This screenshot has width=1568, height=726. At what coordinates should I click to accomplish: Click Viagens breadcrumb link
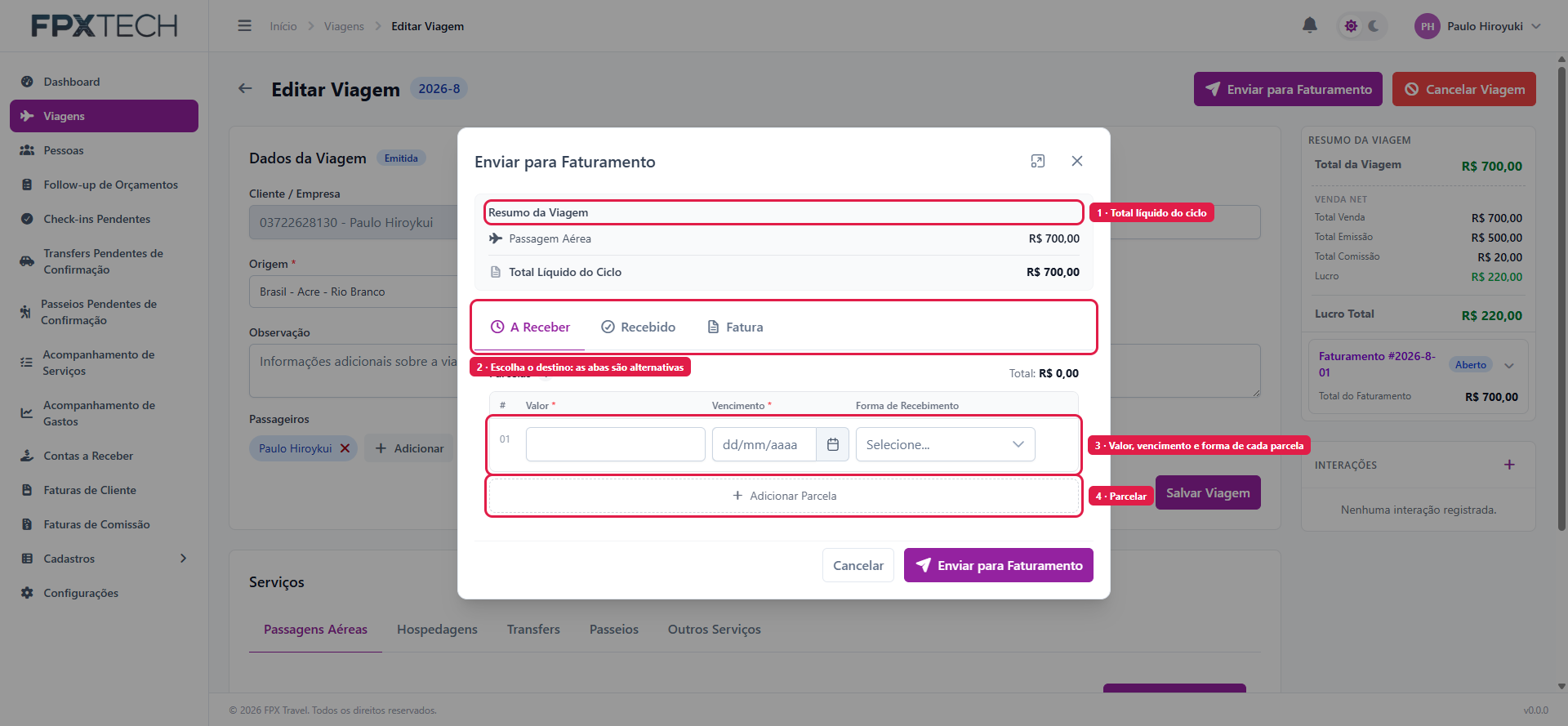pos(344,26)
